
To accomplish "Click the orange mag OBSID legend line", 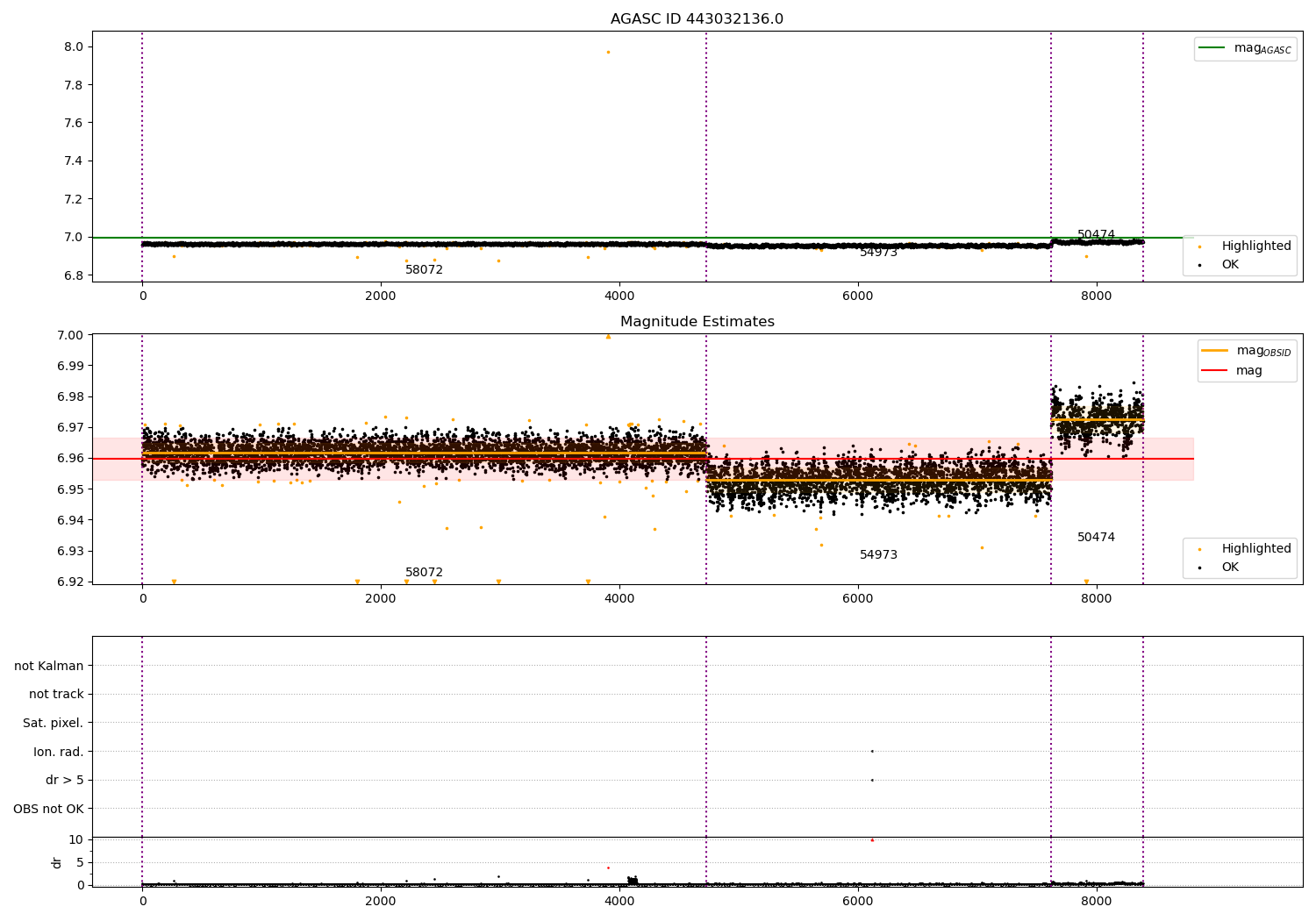I will click(1214, 351).
